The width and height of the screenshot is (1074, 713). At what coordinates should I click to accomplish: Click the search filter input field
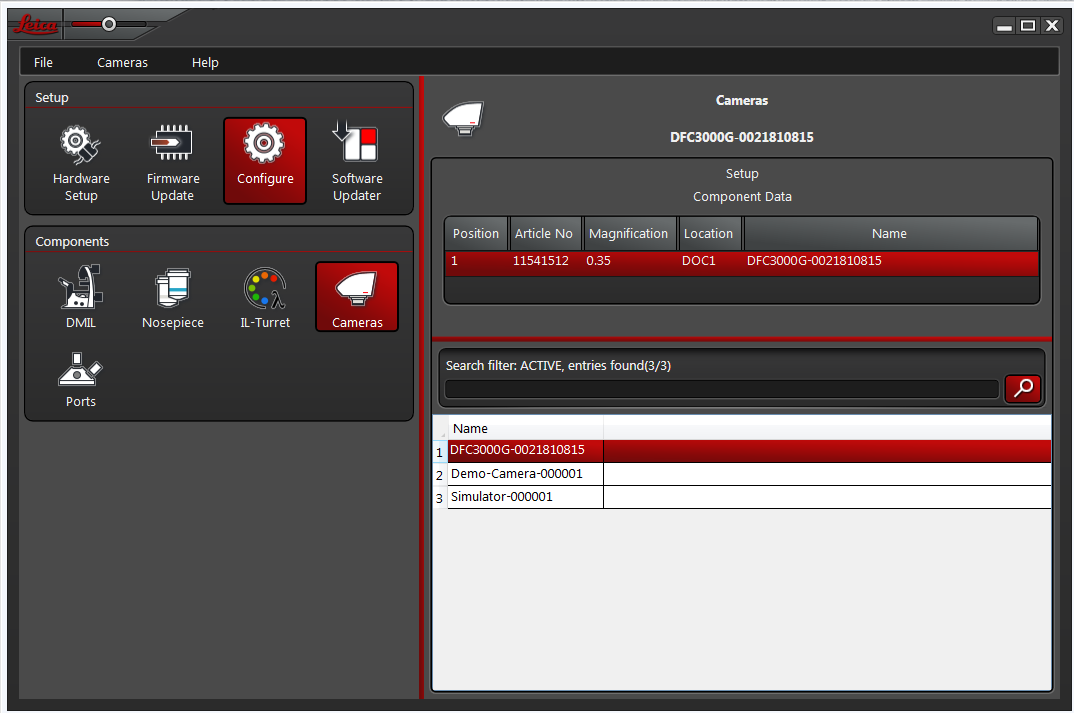722,389
